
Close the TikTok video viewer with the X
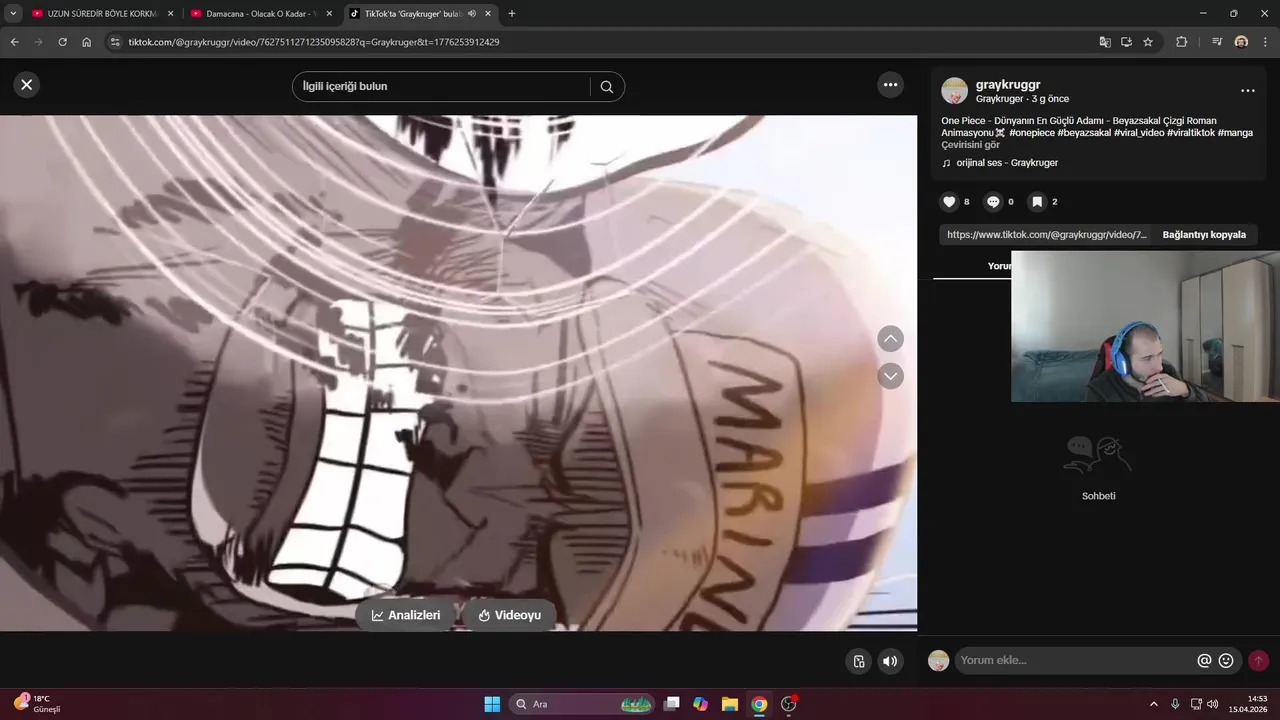coord(27,85)
